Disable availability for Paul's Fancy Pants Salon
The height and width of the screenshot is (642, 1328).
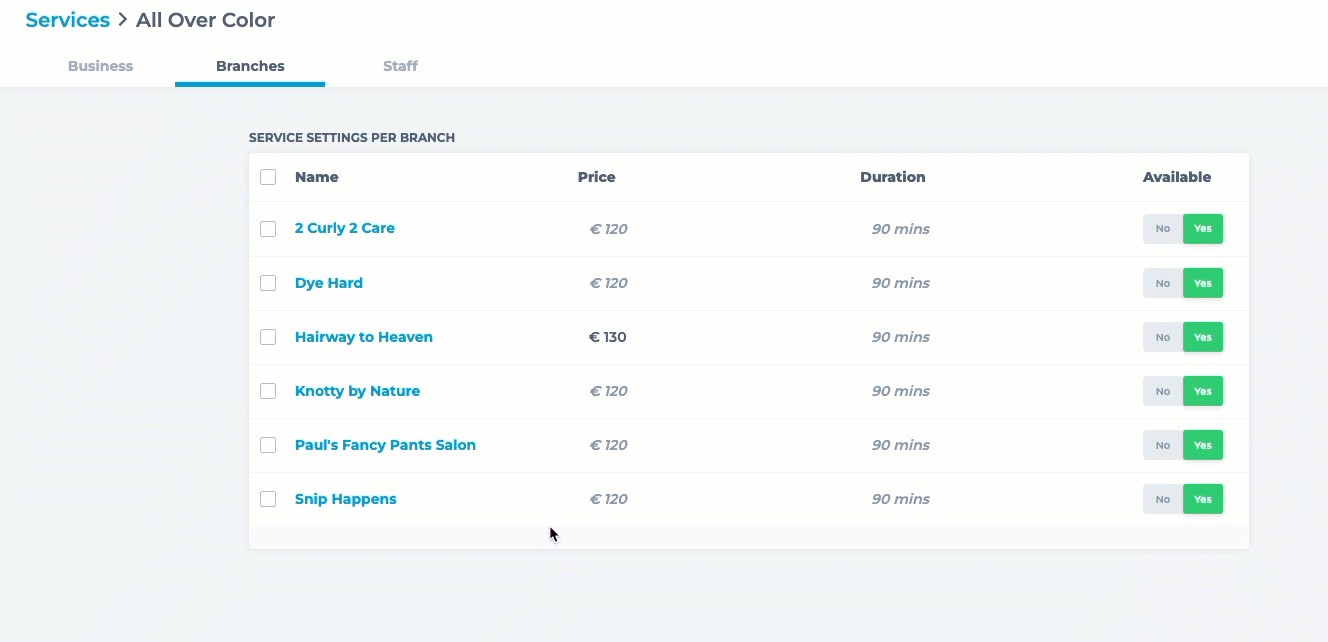tap(1162, 445)
